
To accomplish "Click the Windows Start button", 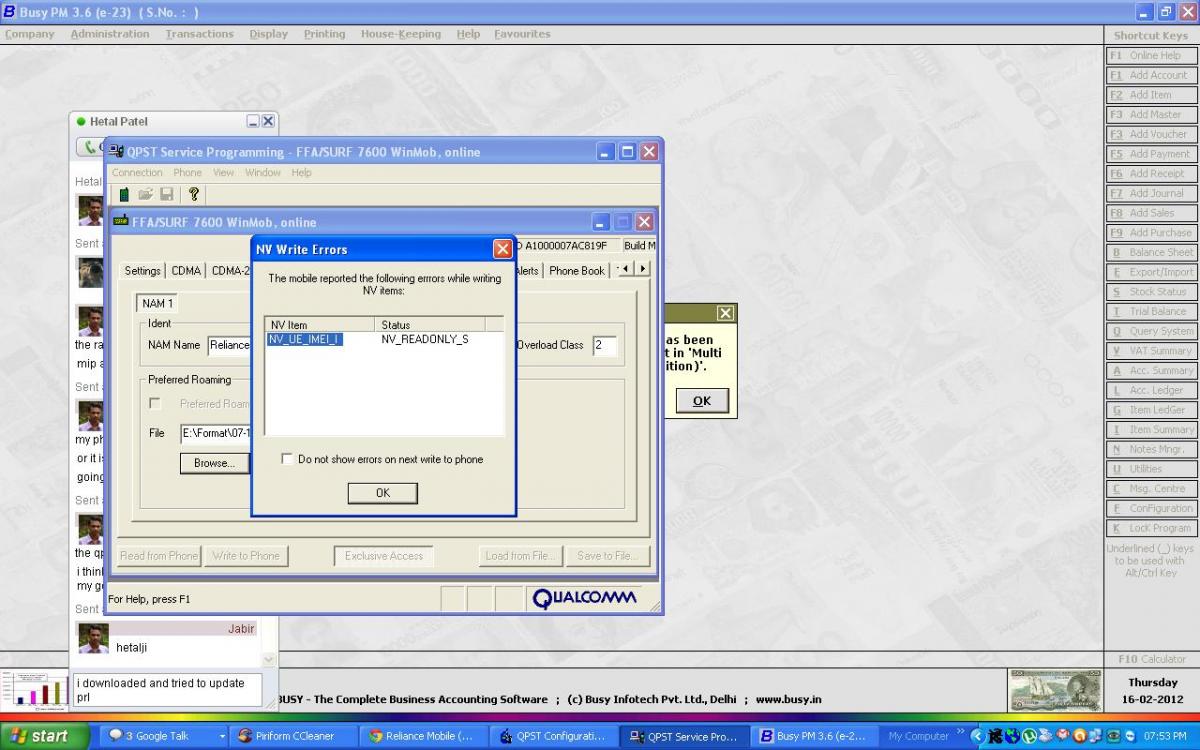I will coord(38,736).
